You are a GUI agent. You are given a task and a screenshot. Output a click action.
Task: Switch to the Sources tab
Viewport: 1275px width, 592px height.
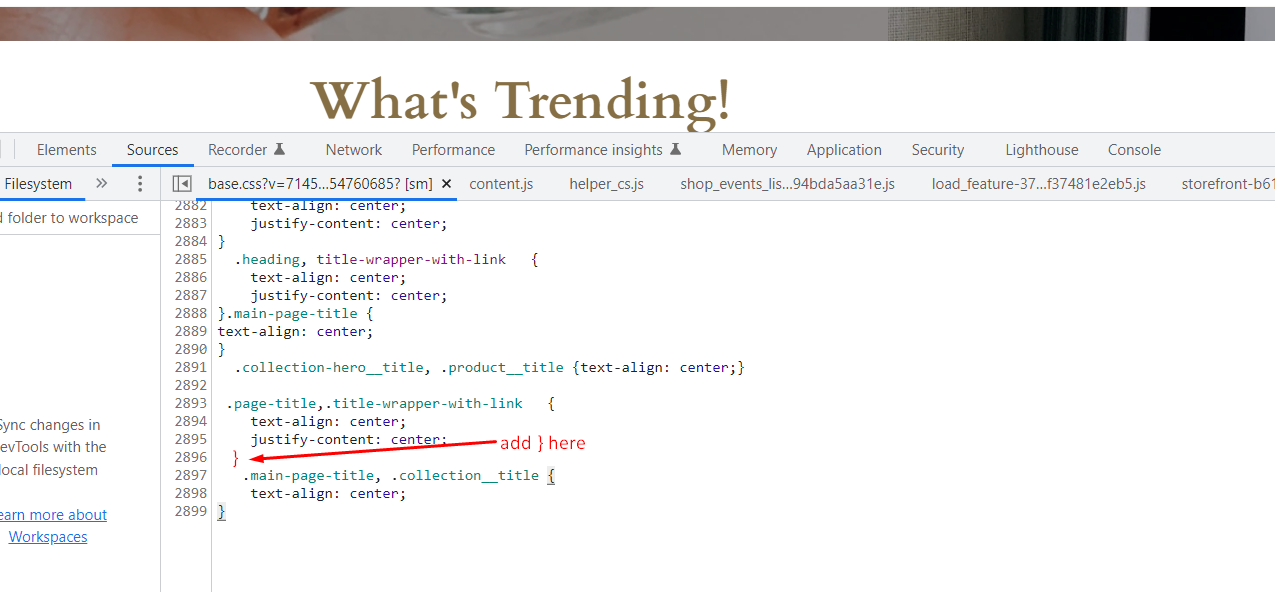point(152,150)
